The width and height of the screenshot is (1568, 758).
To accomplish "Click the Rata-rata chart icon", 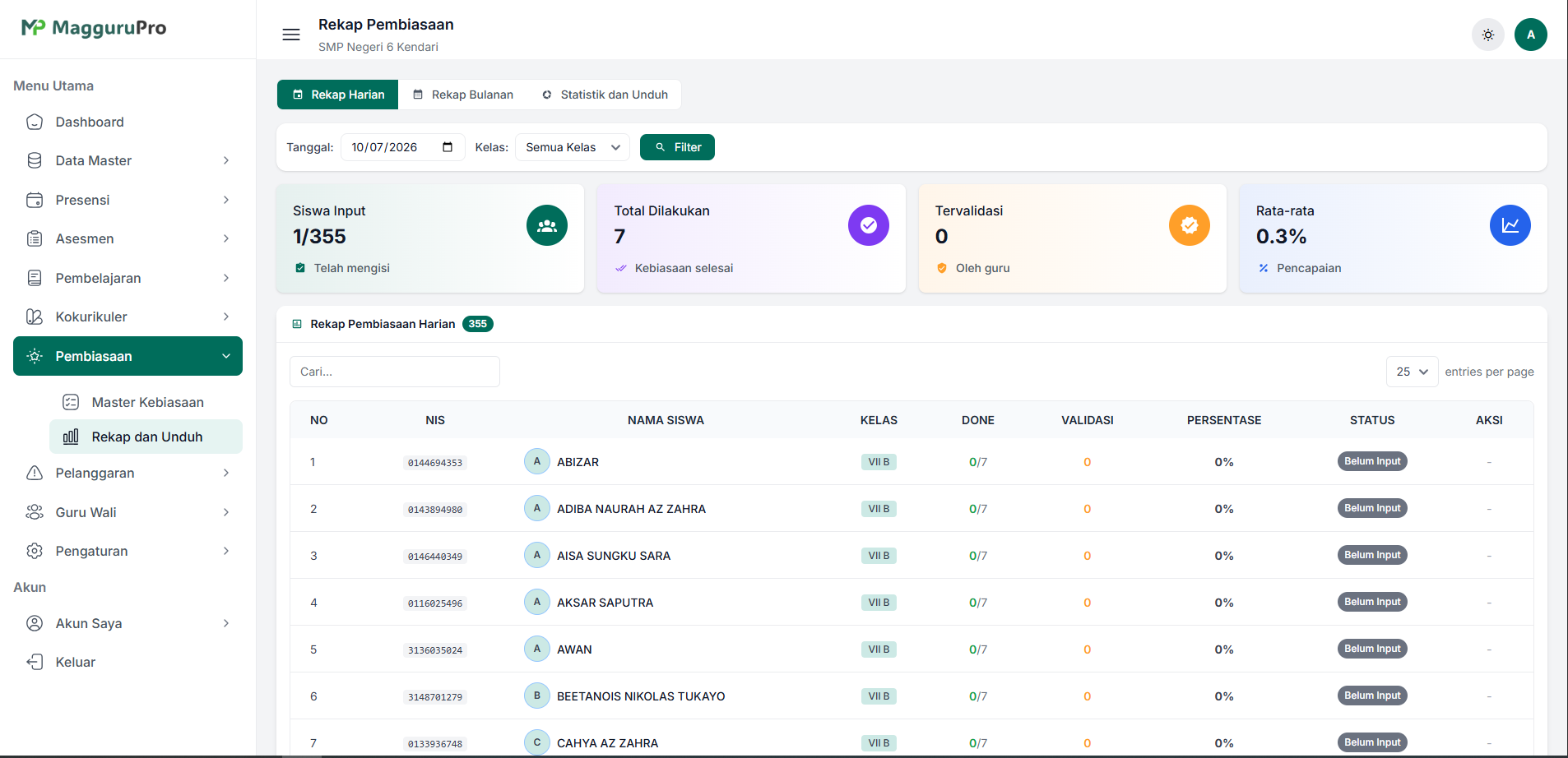I will 1510,225.
